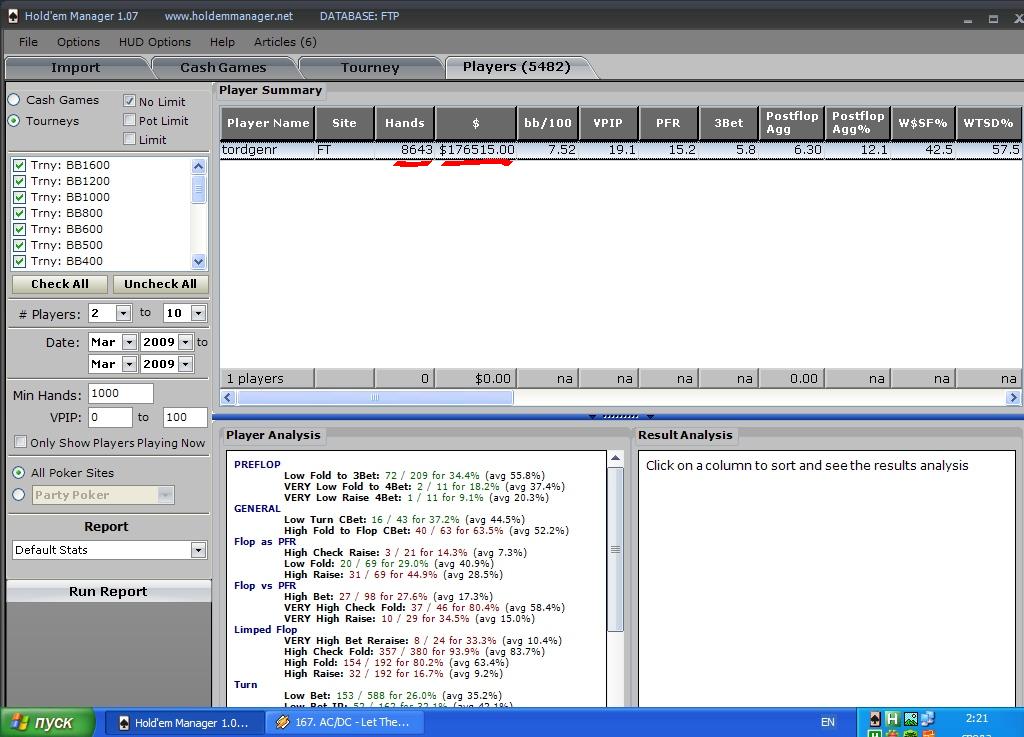Expand the start year 2009 dropdown

tap(185, 342)
